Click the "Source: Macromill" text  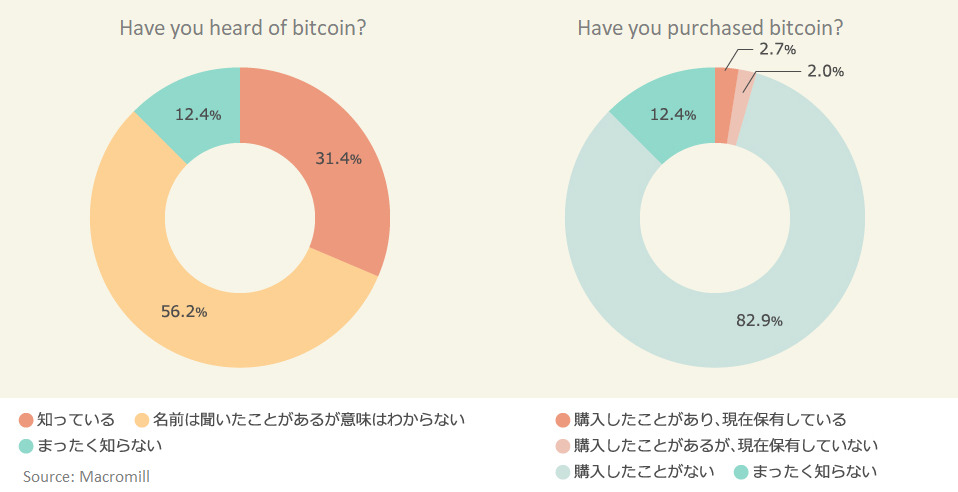86,476
